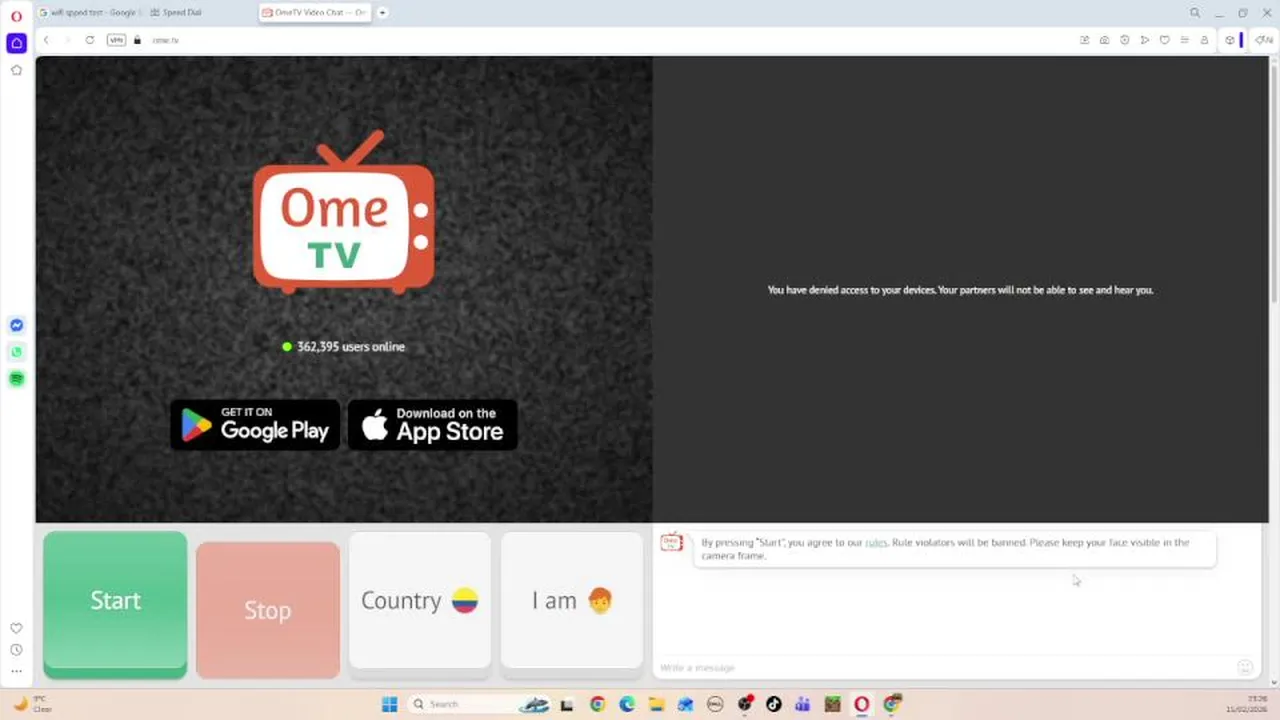Screen dimensions: 1280x720
Task: Focus the "Write a message" input field
Action: click(x=945, y=667)
